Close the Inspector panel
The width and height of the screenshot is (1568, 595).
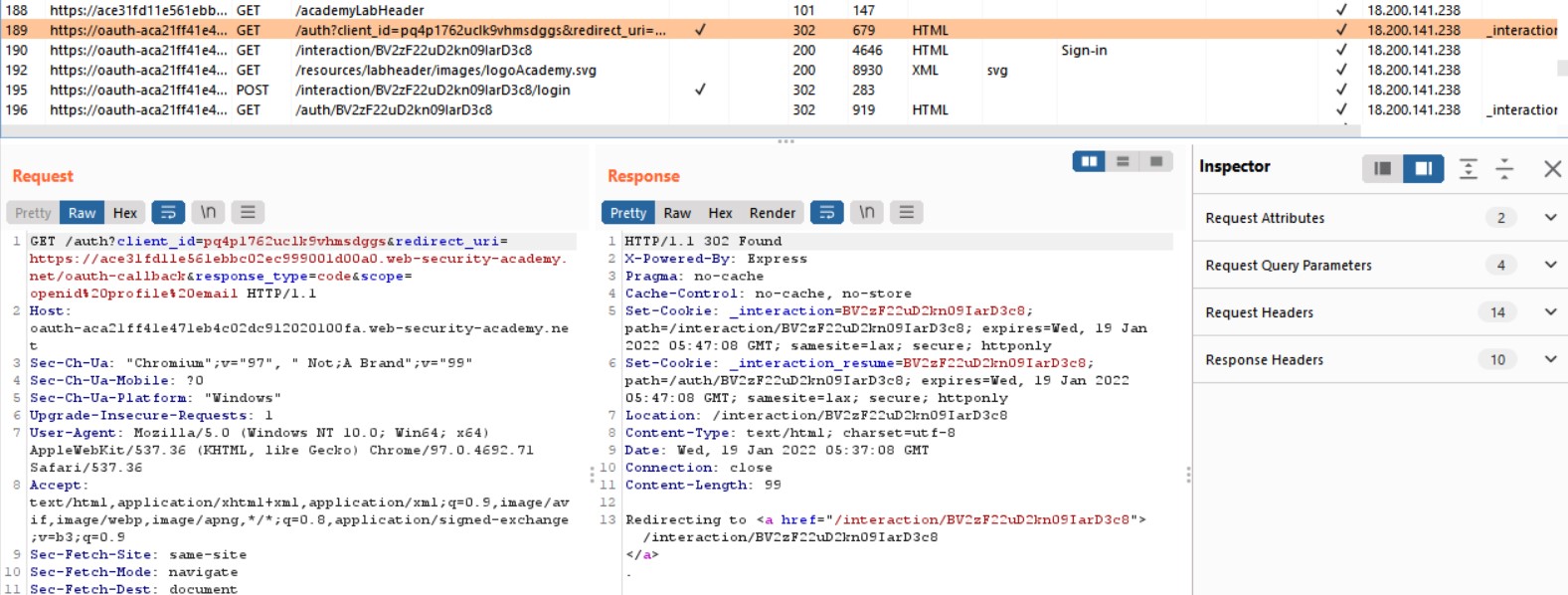[1552, 169]
